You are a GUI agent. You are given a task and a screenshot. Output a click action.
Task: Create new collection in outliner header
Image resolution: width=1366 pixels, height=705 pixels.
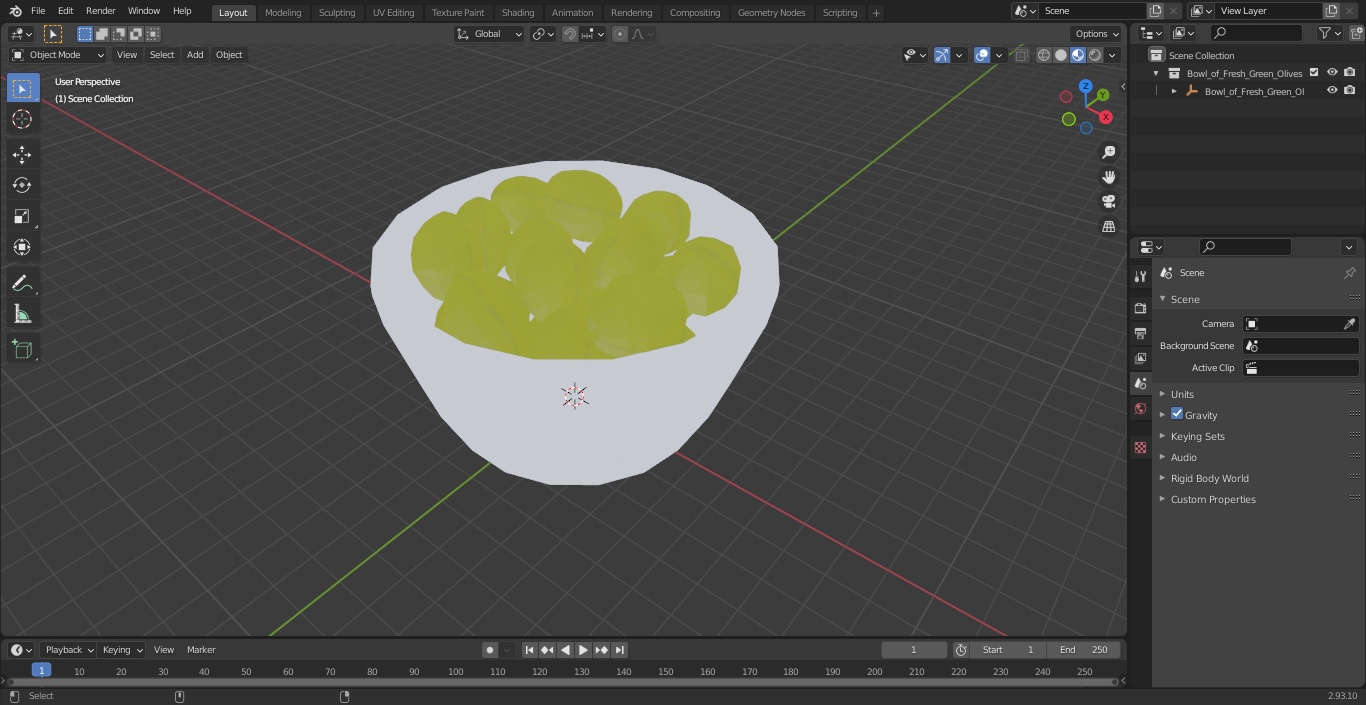click(1356, 33)
